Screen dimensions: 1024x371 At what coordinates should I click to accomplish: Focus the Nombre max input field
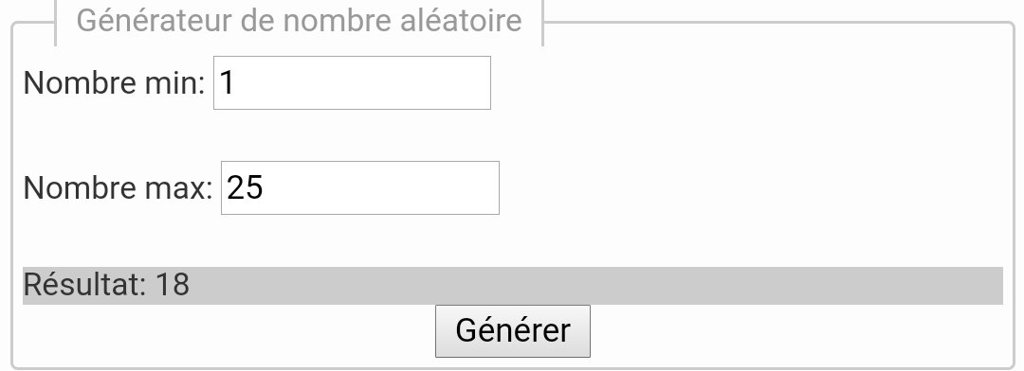360,188
